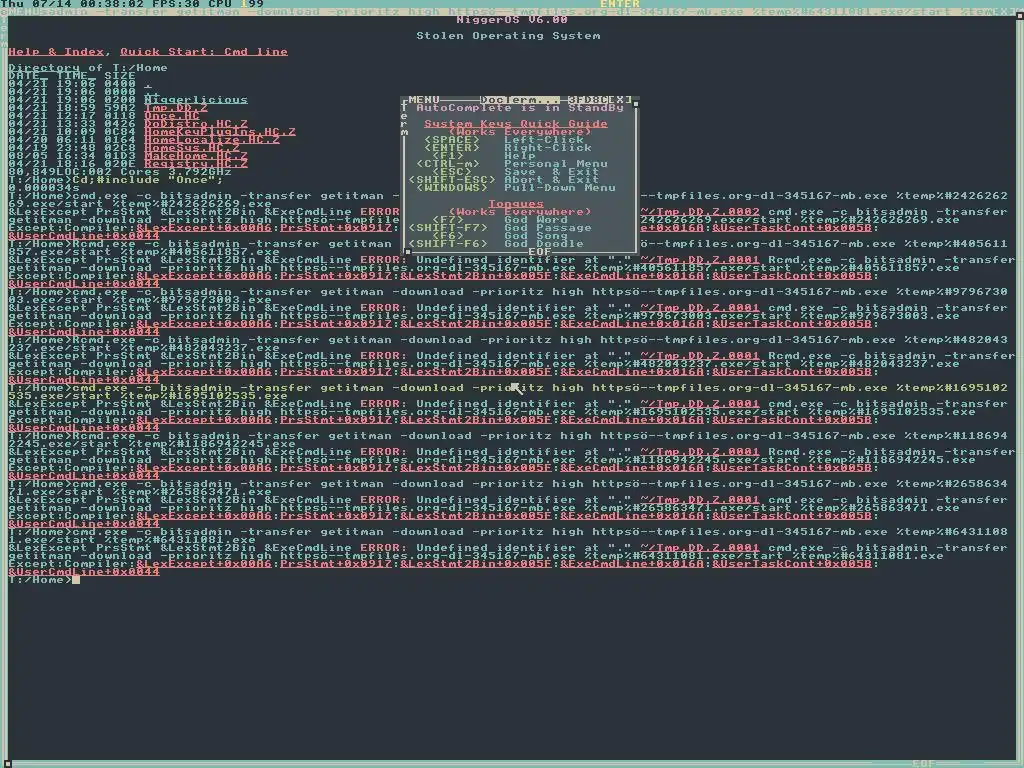Click the '80,849LOC:002 Cores 3.792GHz' line
1024x768 pixels.
[x=120, y=172]
